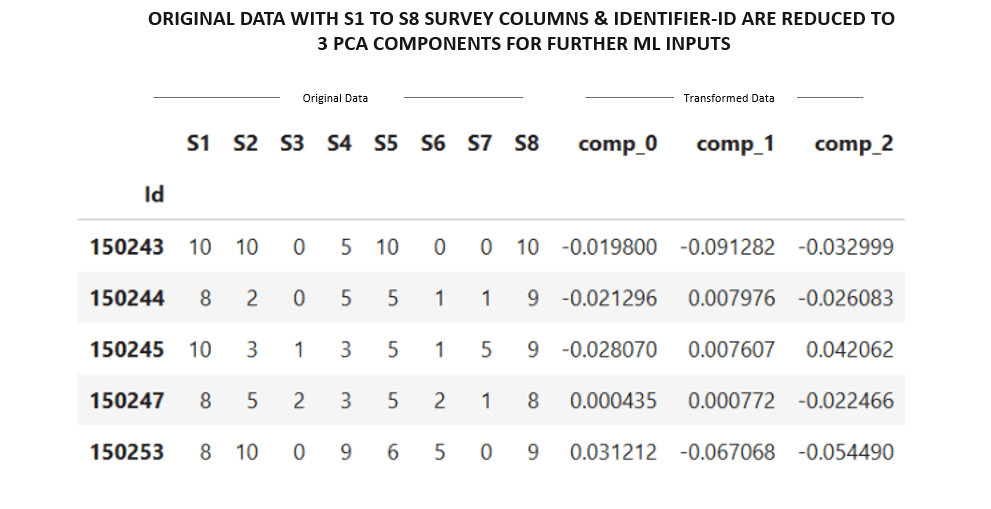Click comp_0 value 0.000435
This screenshot has width=991, height=509.
[x=613, y=401]
